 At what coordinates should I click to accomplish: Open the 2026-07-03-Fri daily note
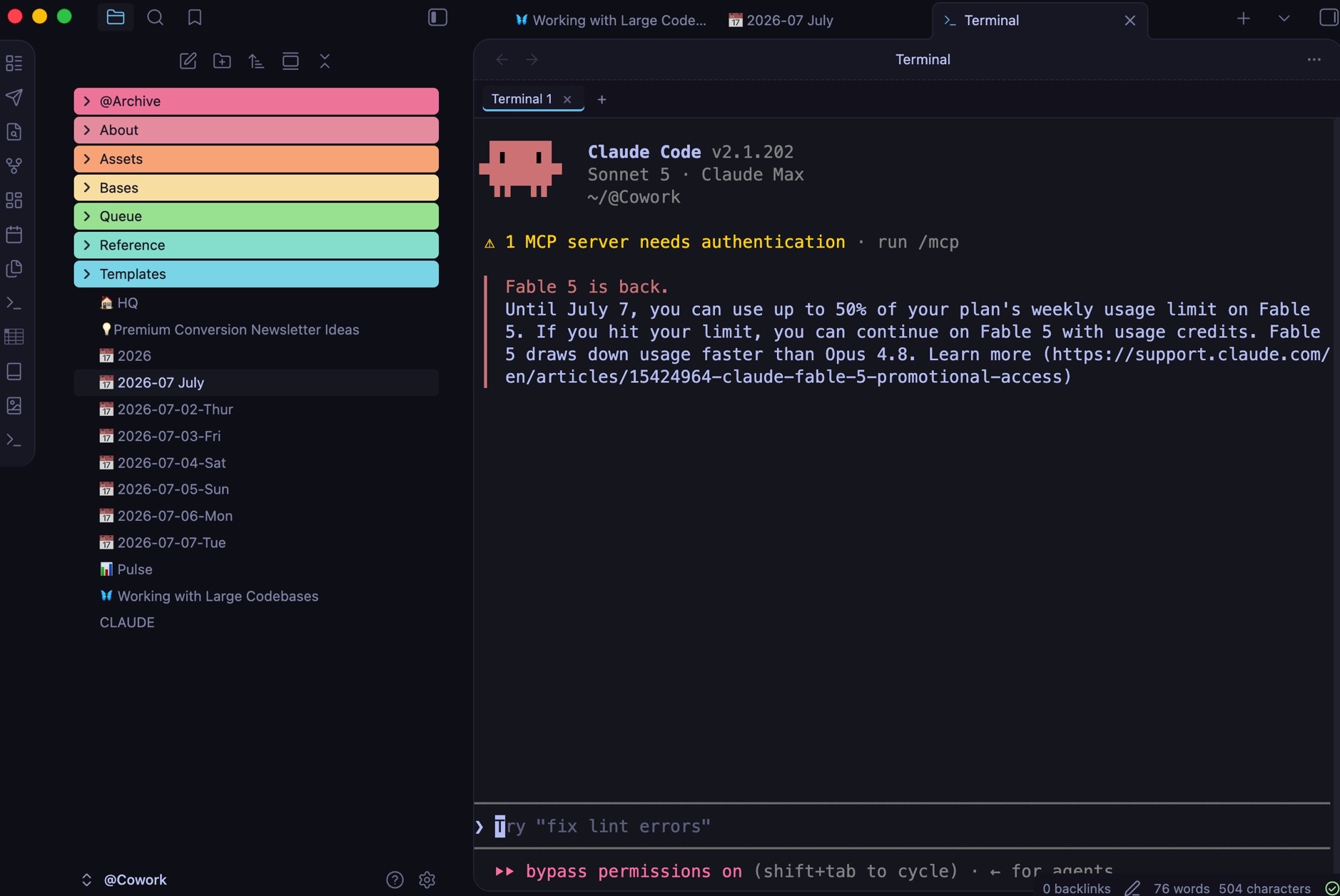tap(256, 436)
